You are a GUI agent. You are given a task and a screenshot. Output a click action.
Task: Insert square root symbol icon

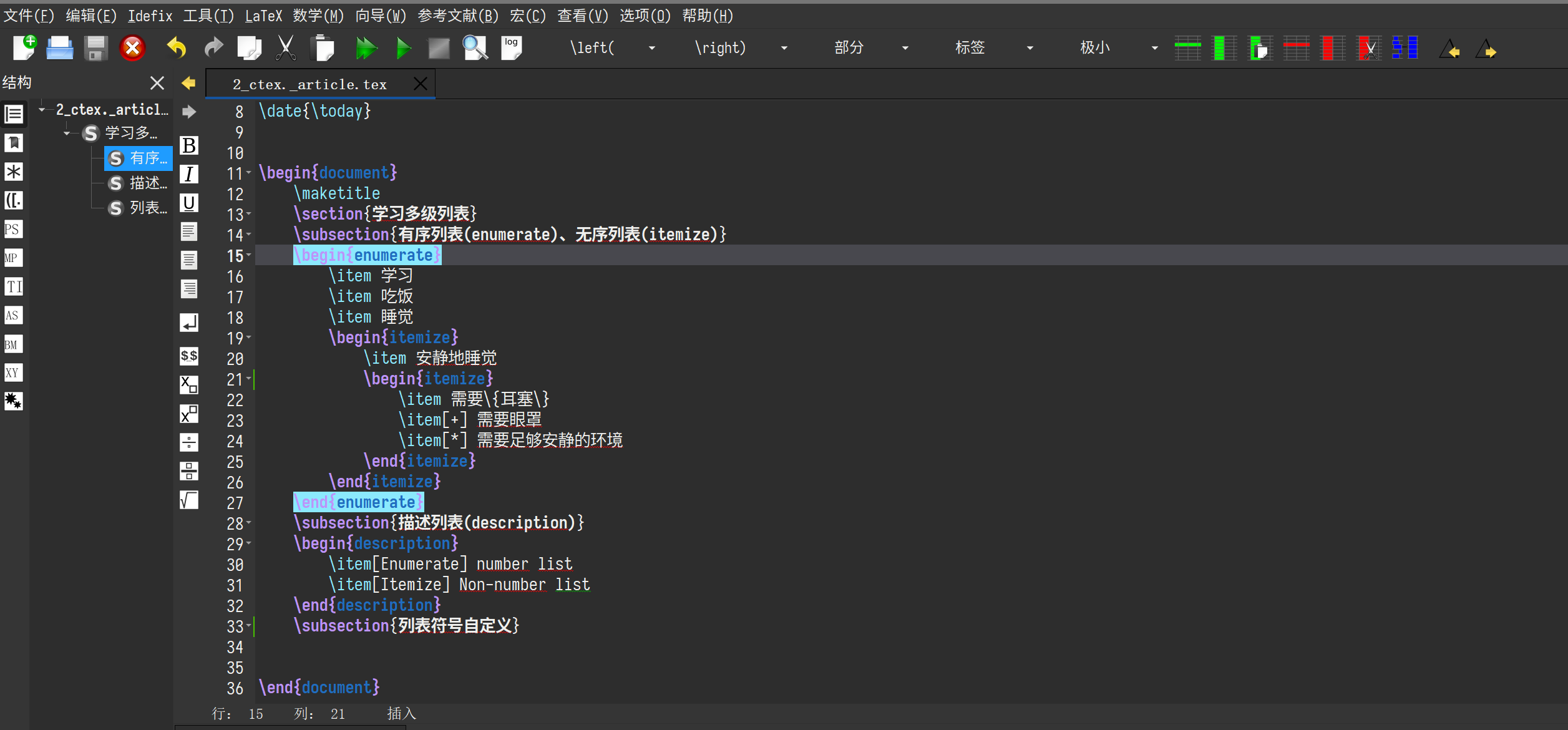point(189,500)
